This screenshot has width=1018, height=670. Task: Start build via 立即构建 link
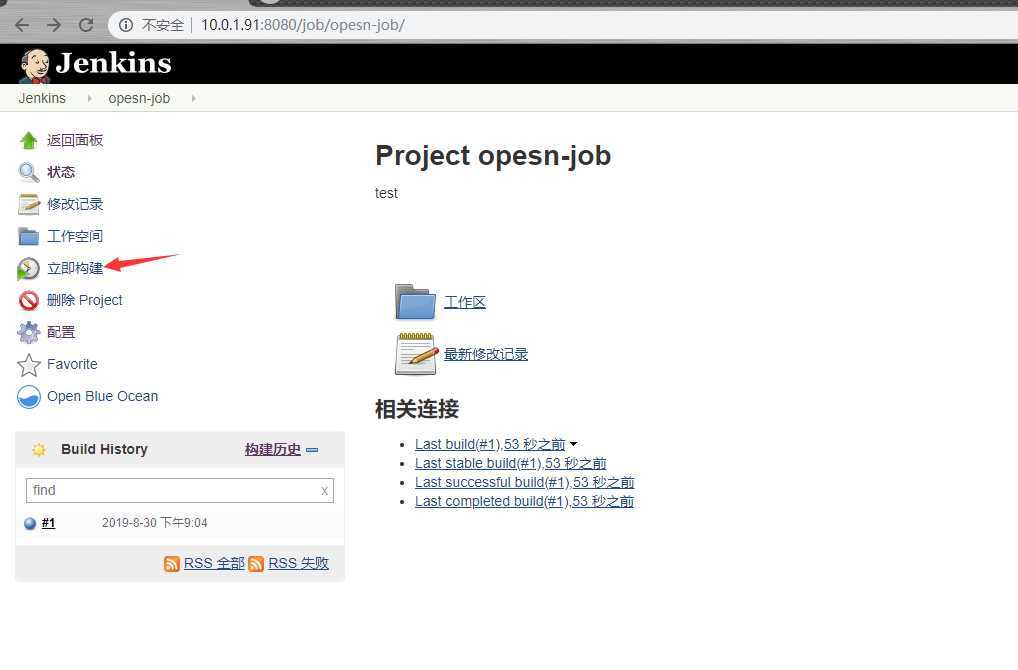click(x=75, y=268)
